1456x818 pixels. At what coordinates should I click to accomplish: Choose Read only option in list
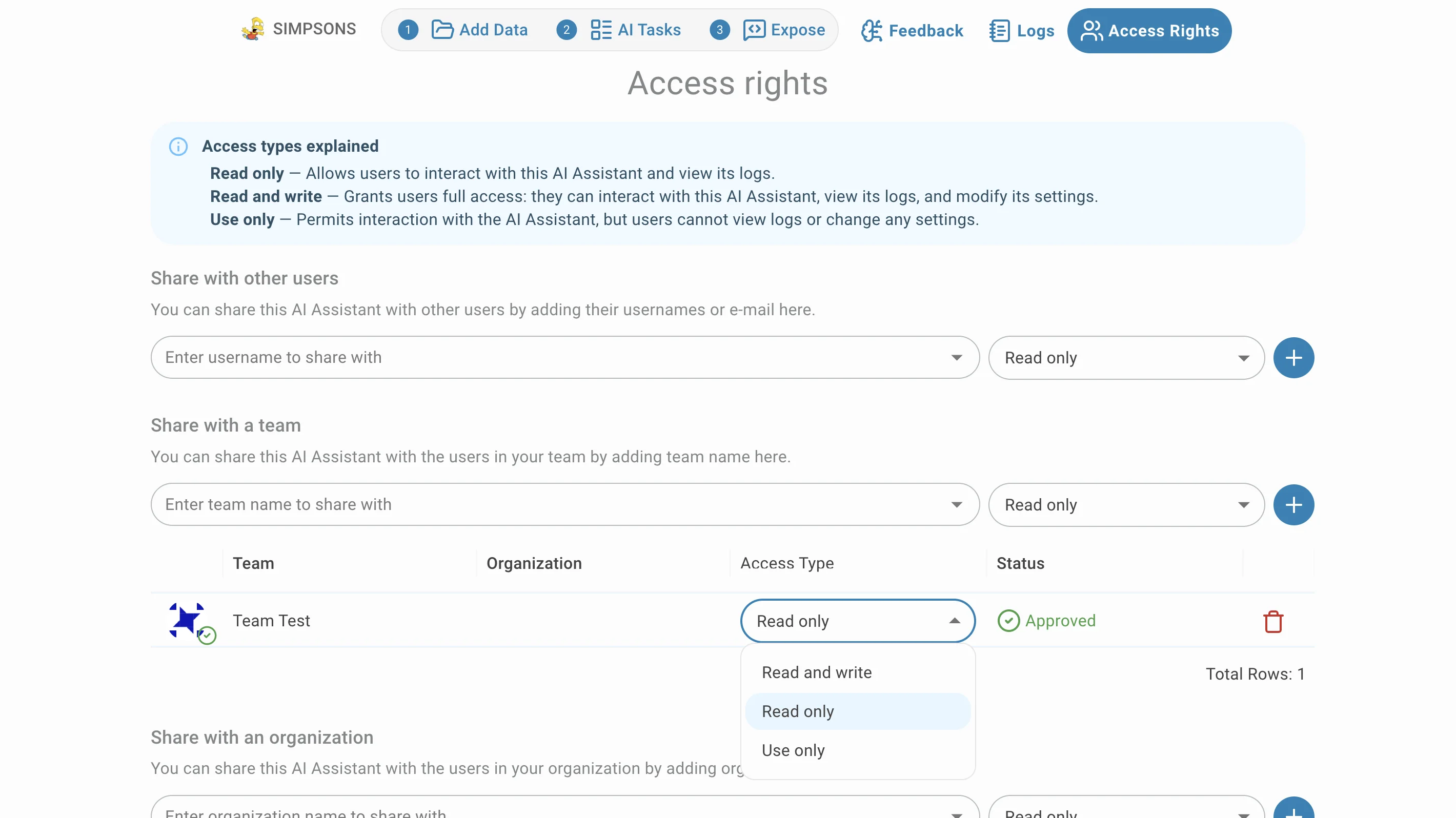point(857,711)
